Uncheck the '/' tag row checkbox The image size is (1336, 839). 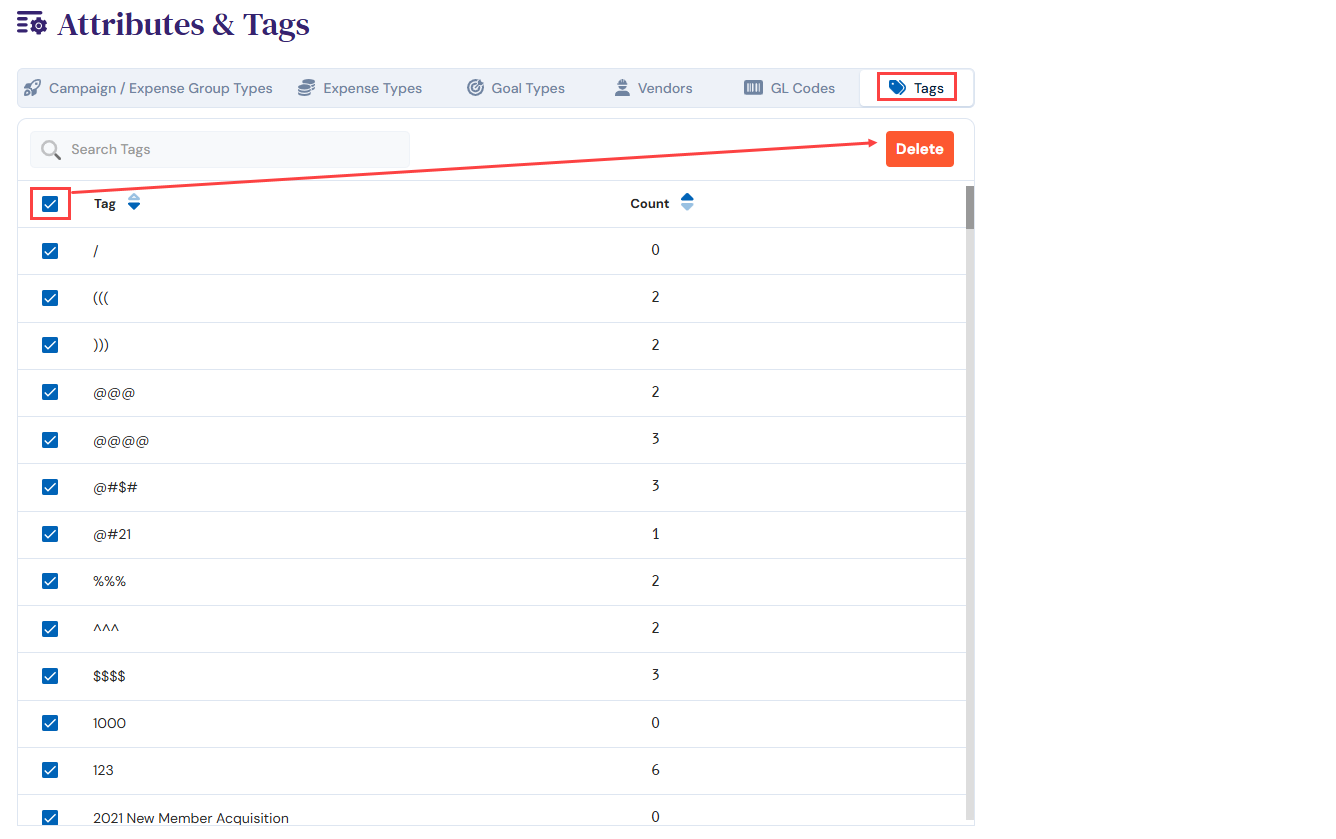(50, 251)
